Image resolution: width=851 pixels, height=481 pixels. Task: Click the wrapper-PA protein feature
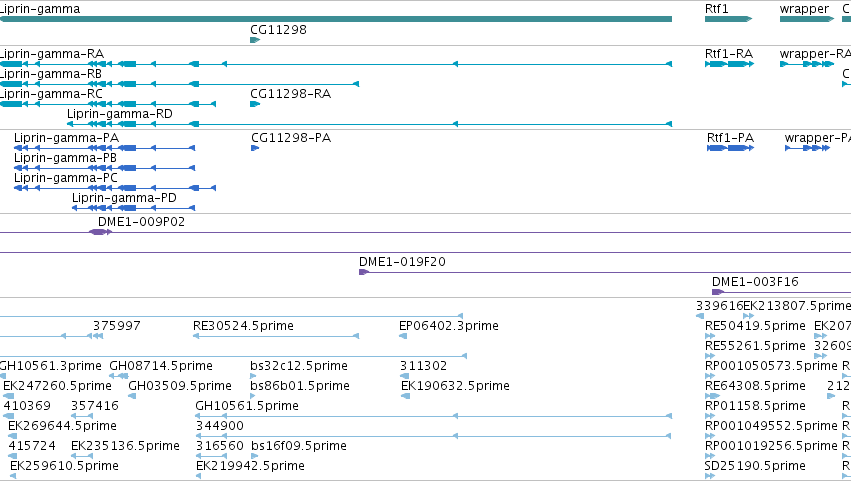[808, 148]
